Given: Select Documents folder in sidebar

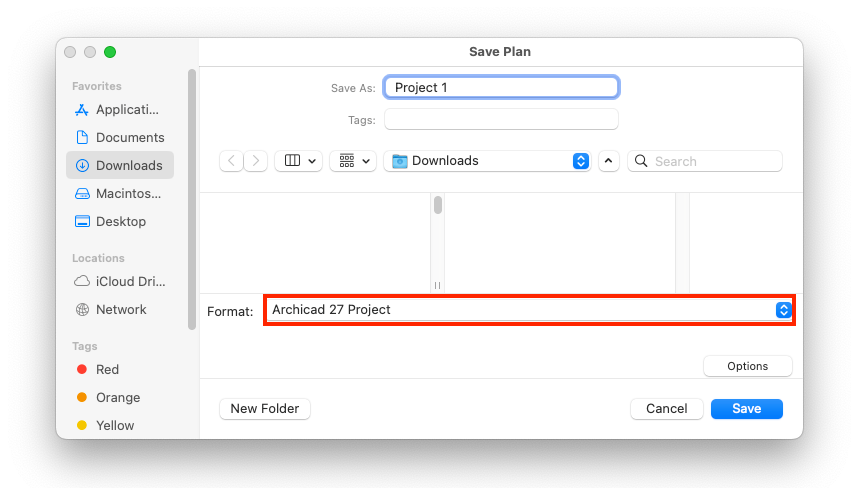Looking at the screenshot, I should pos(119,137).
